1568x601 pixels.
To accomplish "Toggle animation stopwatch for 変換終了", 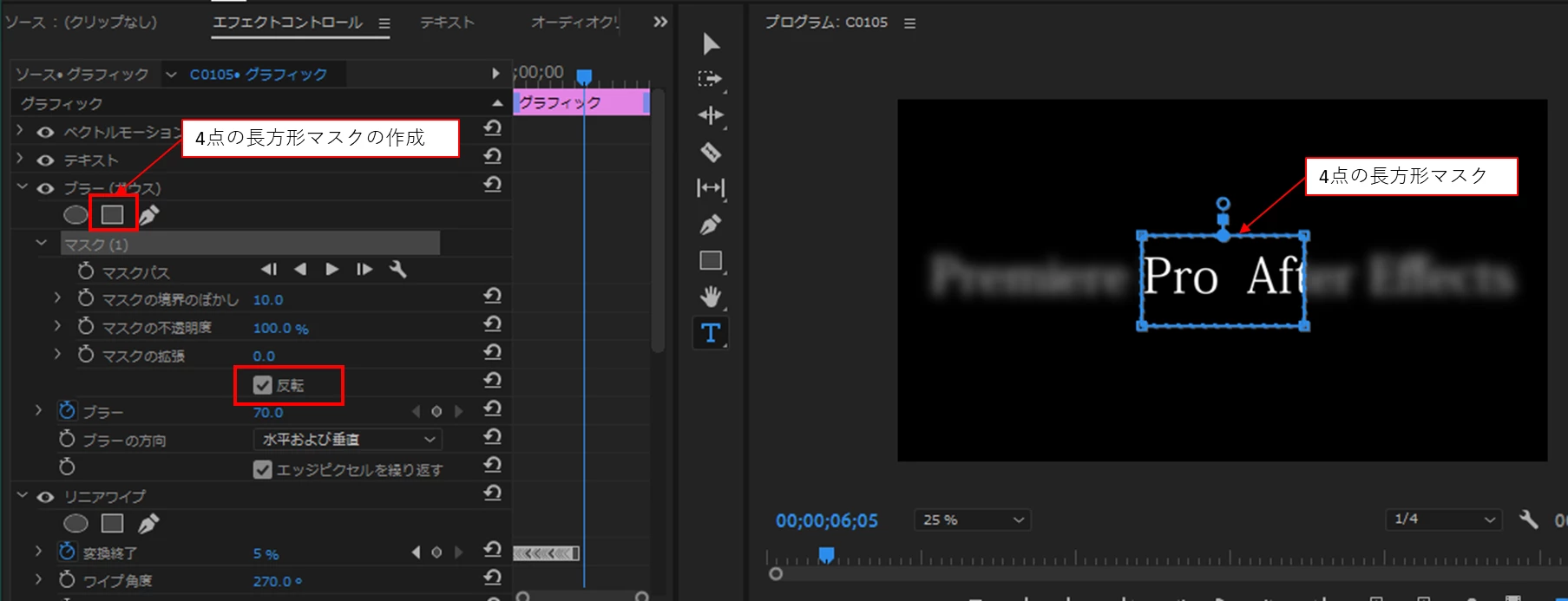I will coord(67,552).
